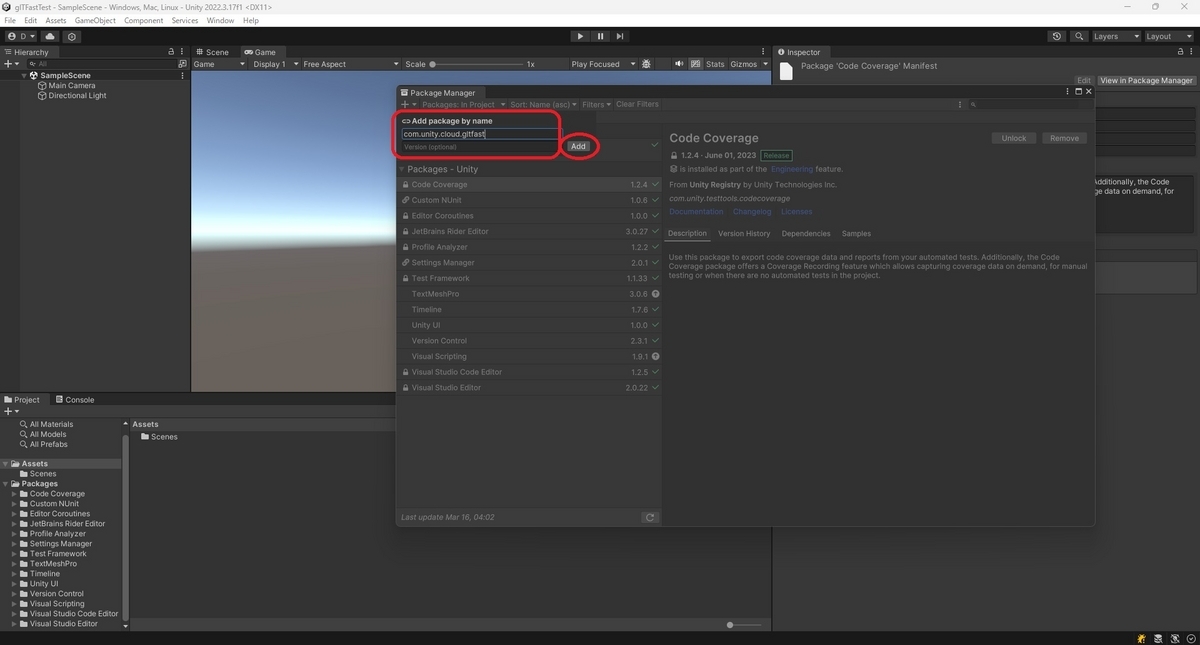Screen dimensions: 1200x645
Task: Click the Package Manager search field
Action: 1030,104
